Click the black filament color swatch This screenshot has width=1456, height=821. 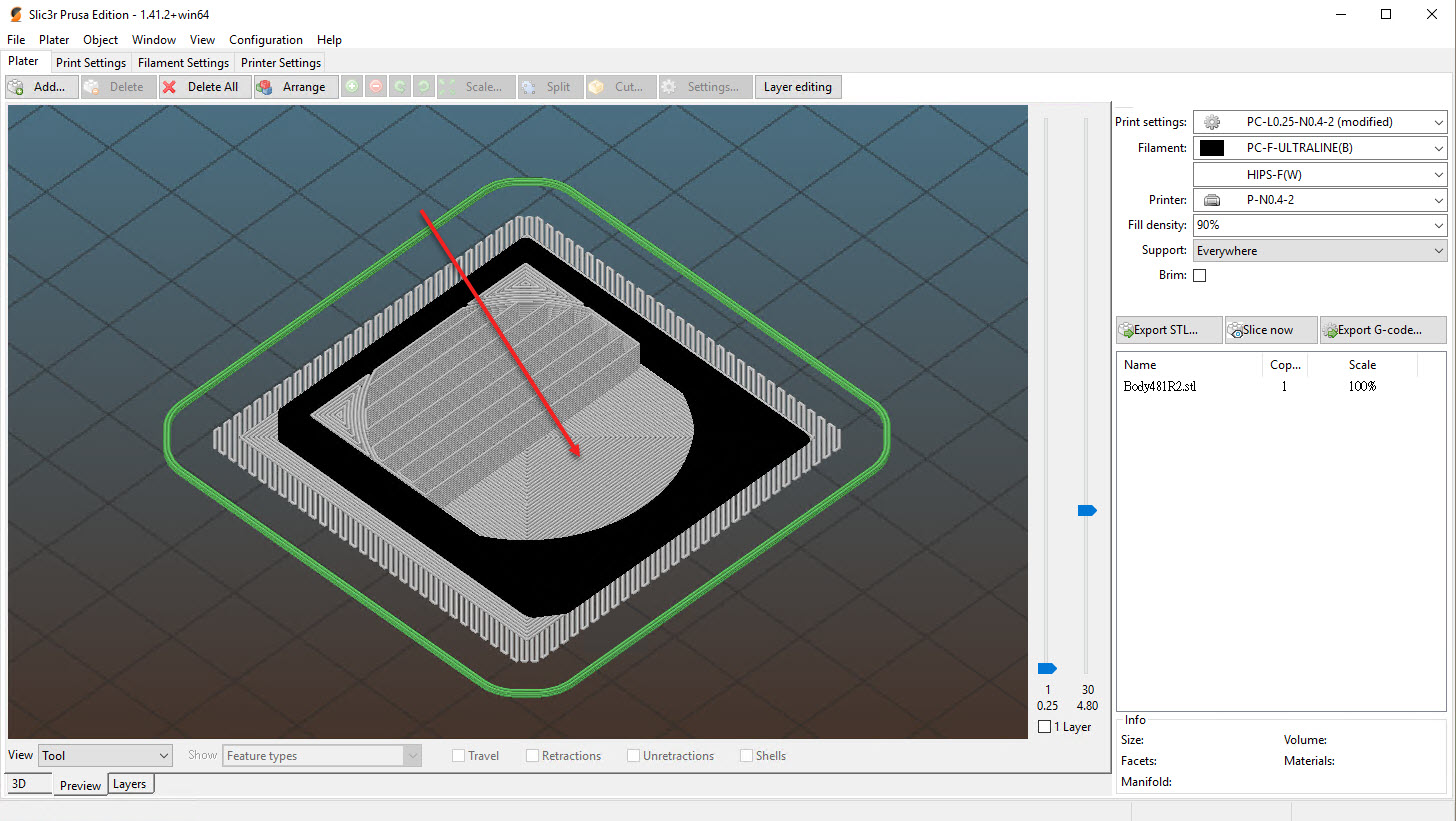pyautogui.click(x=1212, y=148)
